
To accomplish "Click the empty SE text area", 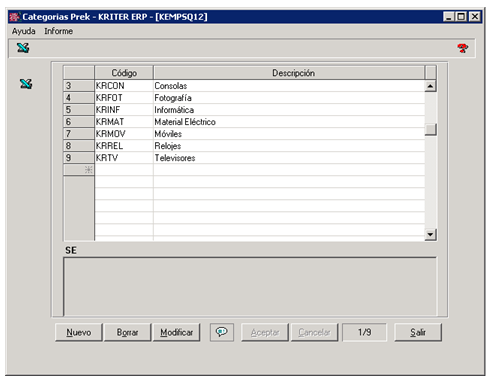I will [250, 286].
